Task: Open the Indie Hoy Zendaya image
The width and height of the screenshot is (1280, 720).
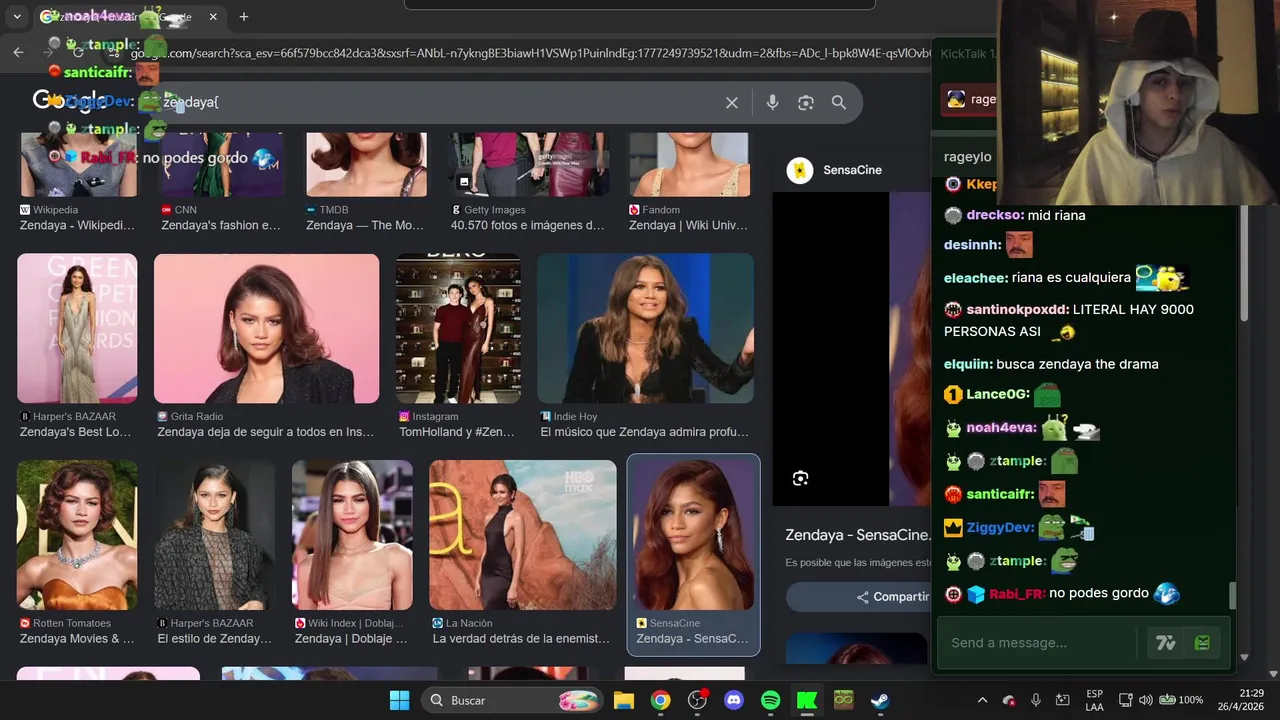Action: [x=645, y=328]
